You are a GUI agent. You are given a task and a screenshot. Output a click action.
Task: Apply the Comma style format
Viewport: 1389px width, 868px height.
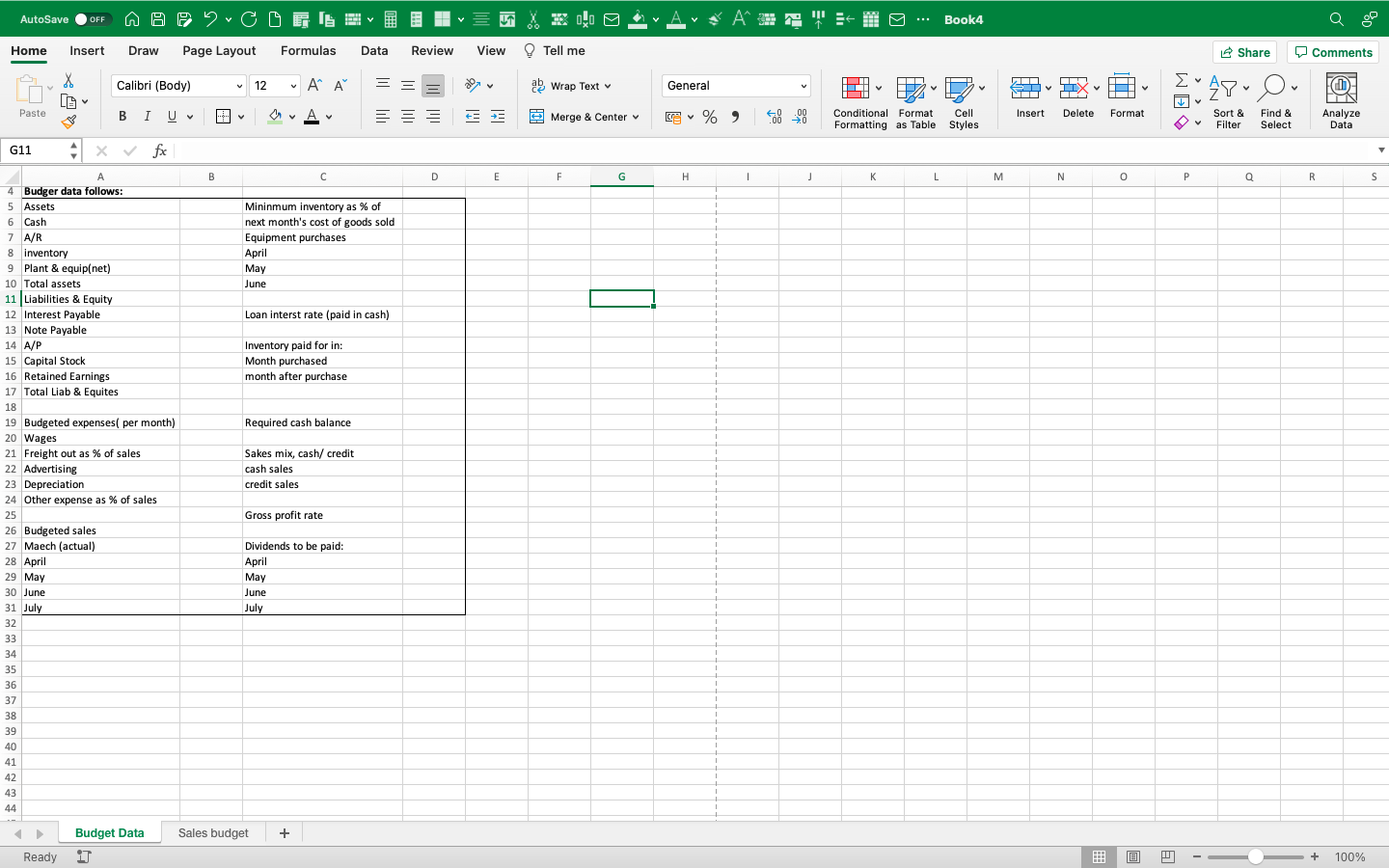tap(735, 117)
